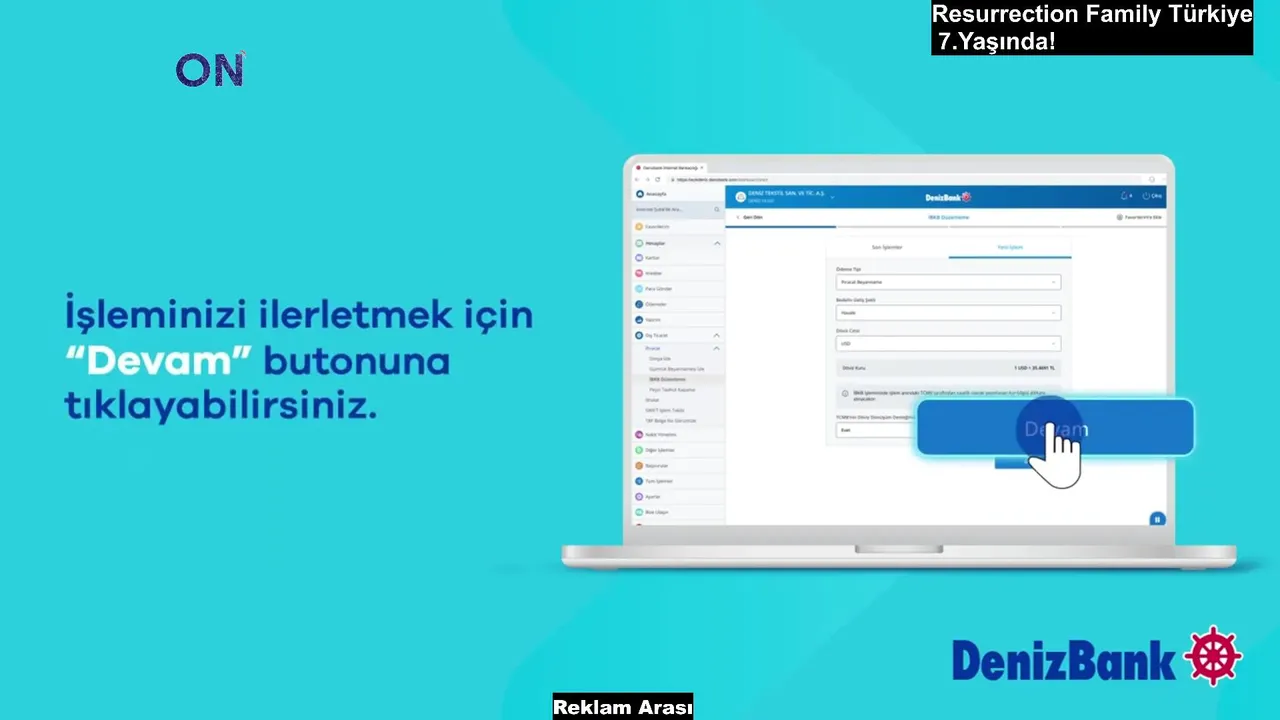Click the highlighted Devam button
This screenshot has height=720, width=1280.
1055,429
